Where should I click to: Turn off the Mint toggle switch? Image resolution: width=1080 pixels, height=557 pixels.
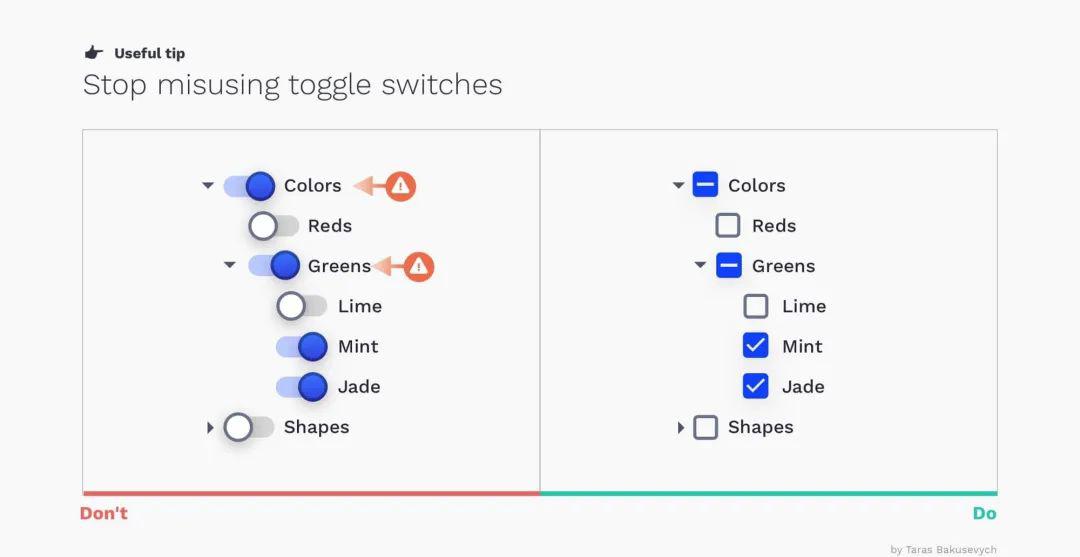(302, 346)
